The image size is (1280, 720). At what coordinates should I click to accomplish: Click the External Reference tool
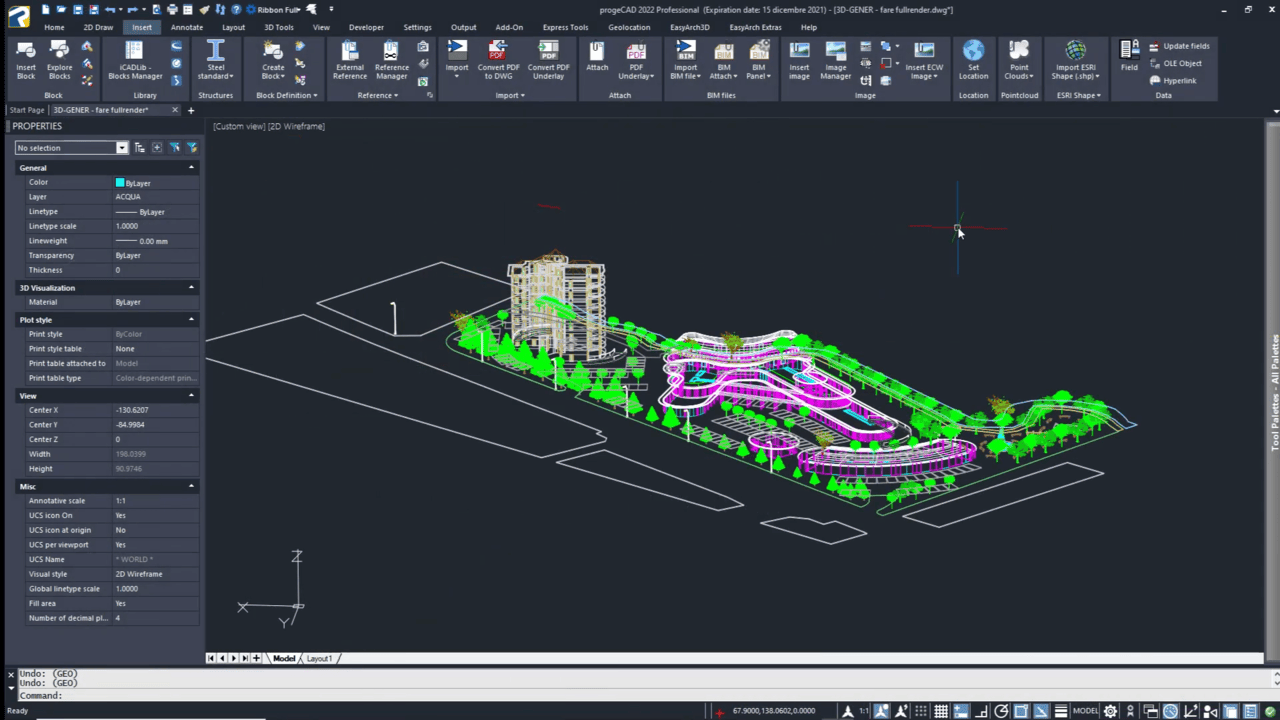coord(349,60)
